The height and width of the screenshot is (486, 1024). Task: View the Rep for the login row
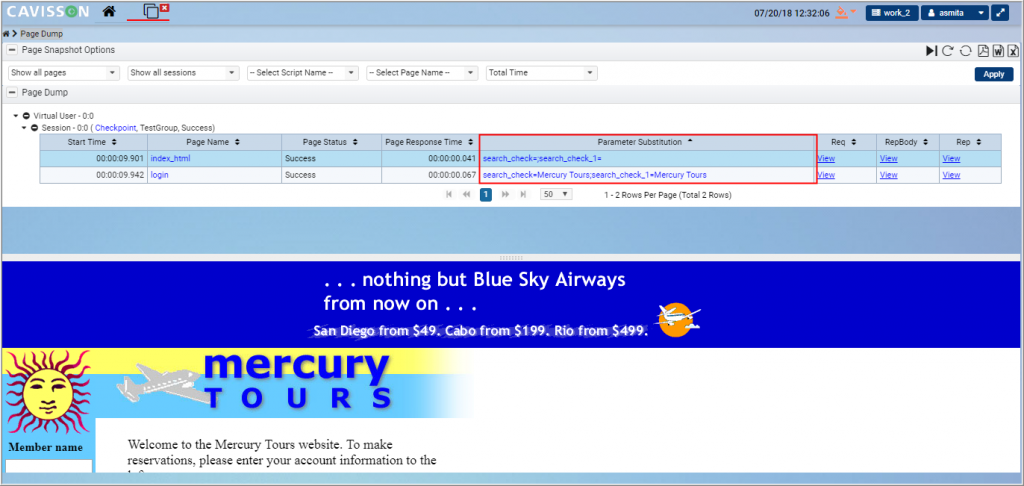tap(952, 175)
